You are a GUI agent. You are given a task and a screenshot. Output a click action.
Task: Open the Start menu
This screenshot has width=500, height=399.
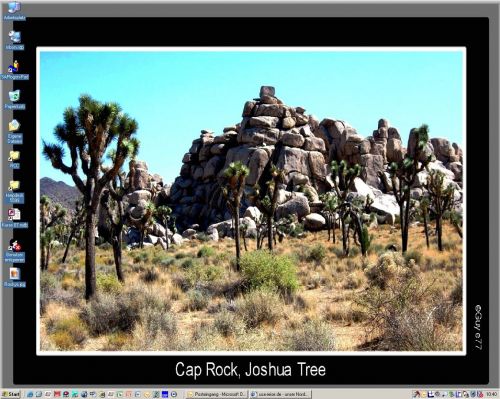pos(11,394)
